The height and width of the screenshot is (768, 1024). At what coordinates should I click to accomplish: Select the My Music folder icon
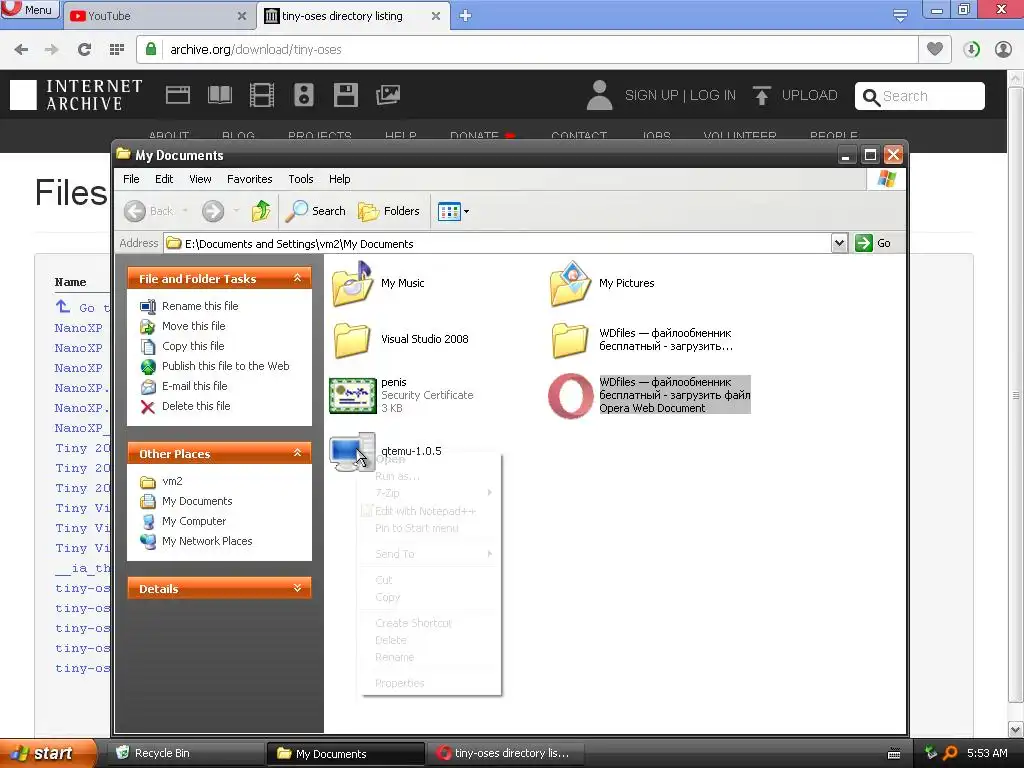352,283
